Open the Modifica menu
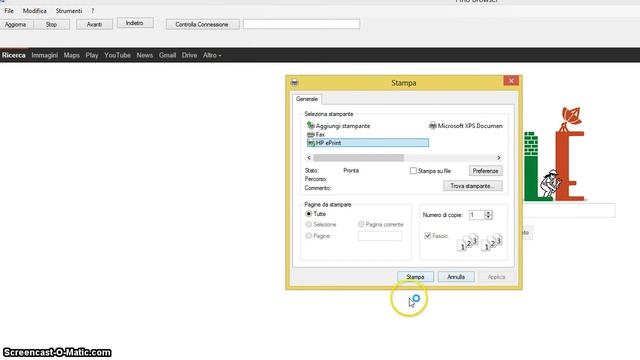This screenshot has width=640, height=360. coord(35,11)
